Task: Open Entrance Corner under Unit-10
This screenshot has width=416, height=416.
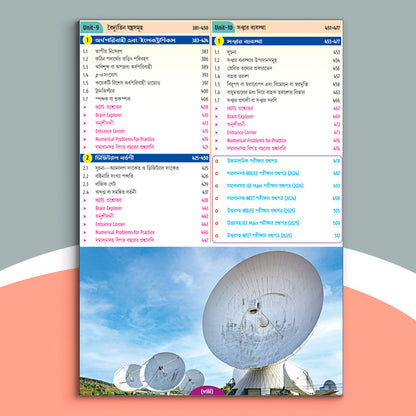Action: [242, 132]
